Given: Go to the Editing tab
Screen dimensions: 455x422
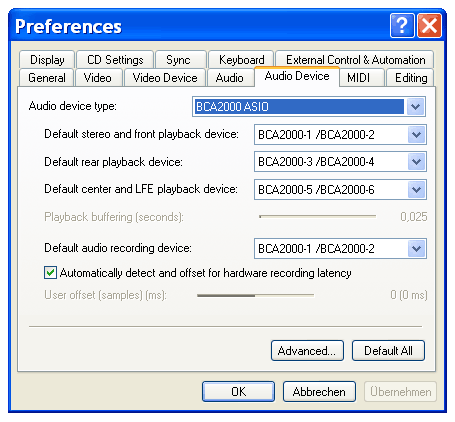Looking at the screenshot, I should pyautogui.click(x=410, y=78).
